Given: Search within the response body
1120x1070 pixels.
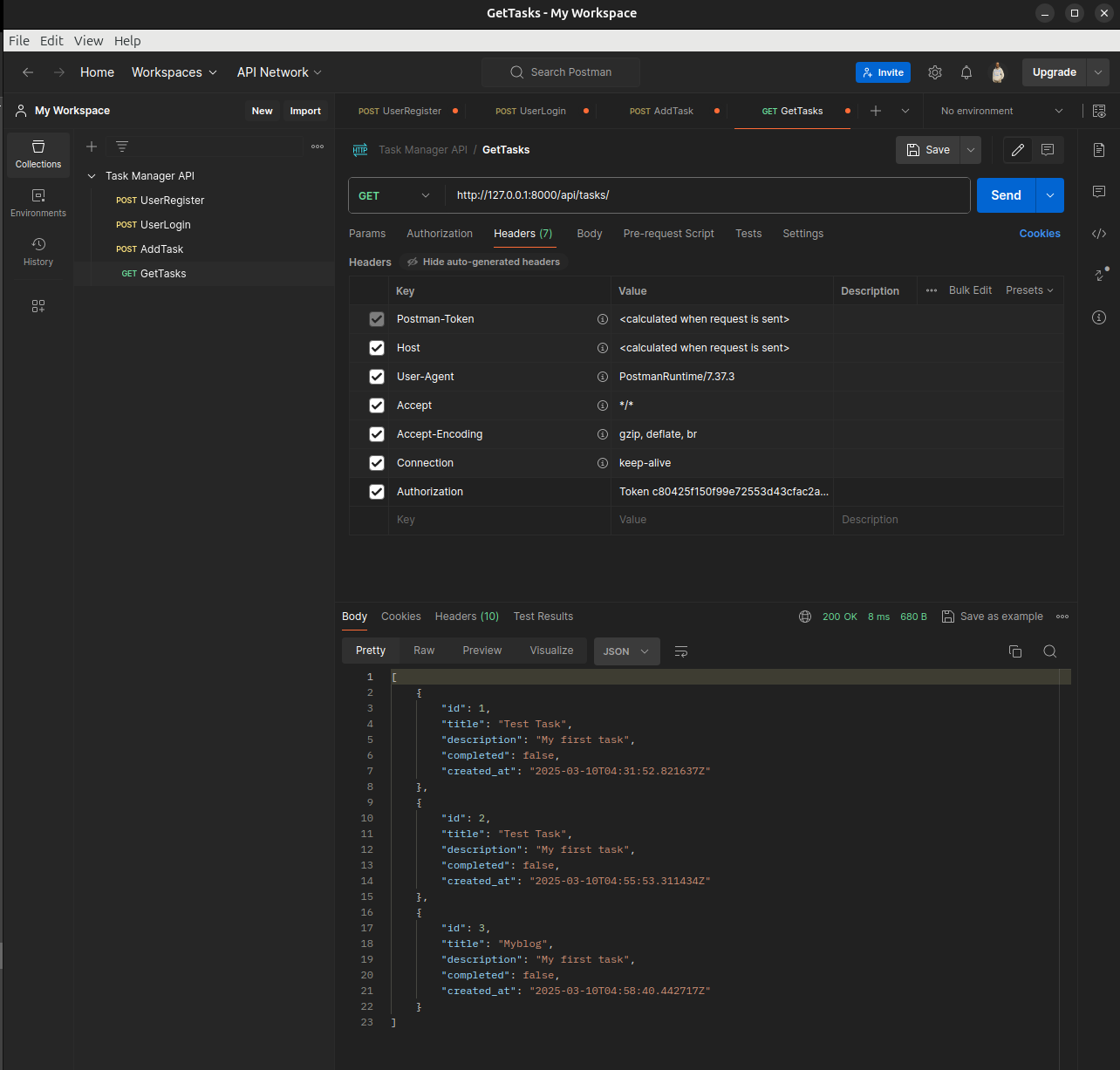Looking at the screenshot, I should point(1050,651).
